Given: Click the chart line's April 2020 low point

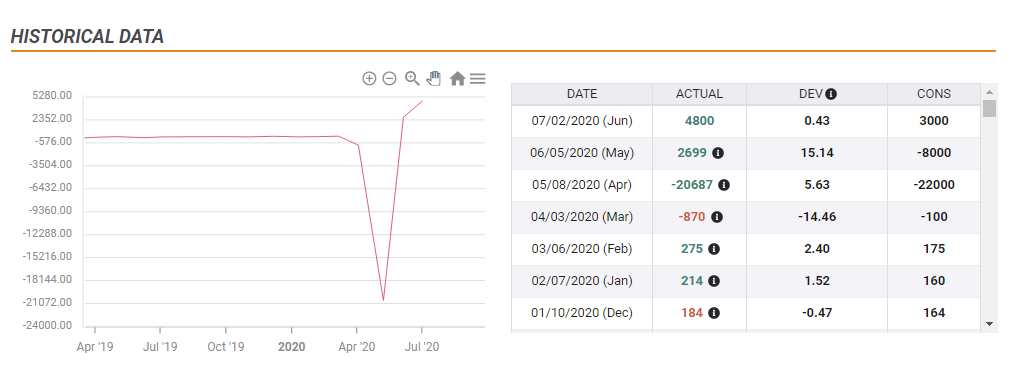Looking at the screenshot, I should [x=383, y=300].
